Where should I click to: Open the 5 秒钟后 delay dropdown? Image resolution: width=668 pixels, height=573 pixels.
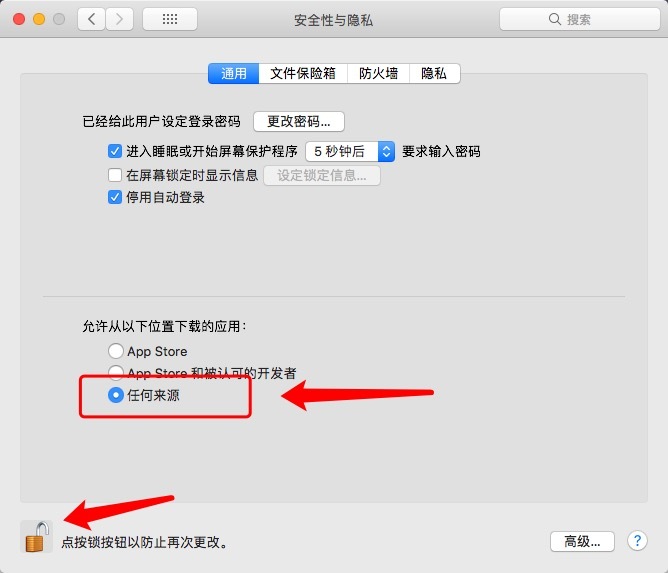[350, 151]
